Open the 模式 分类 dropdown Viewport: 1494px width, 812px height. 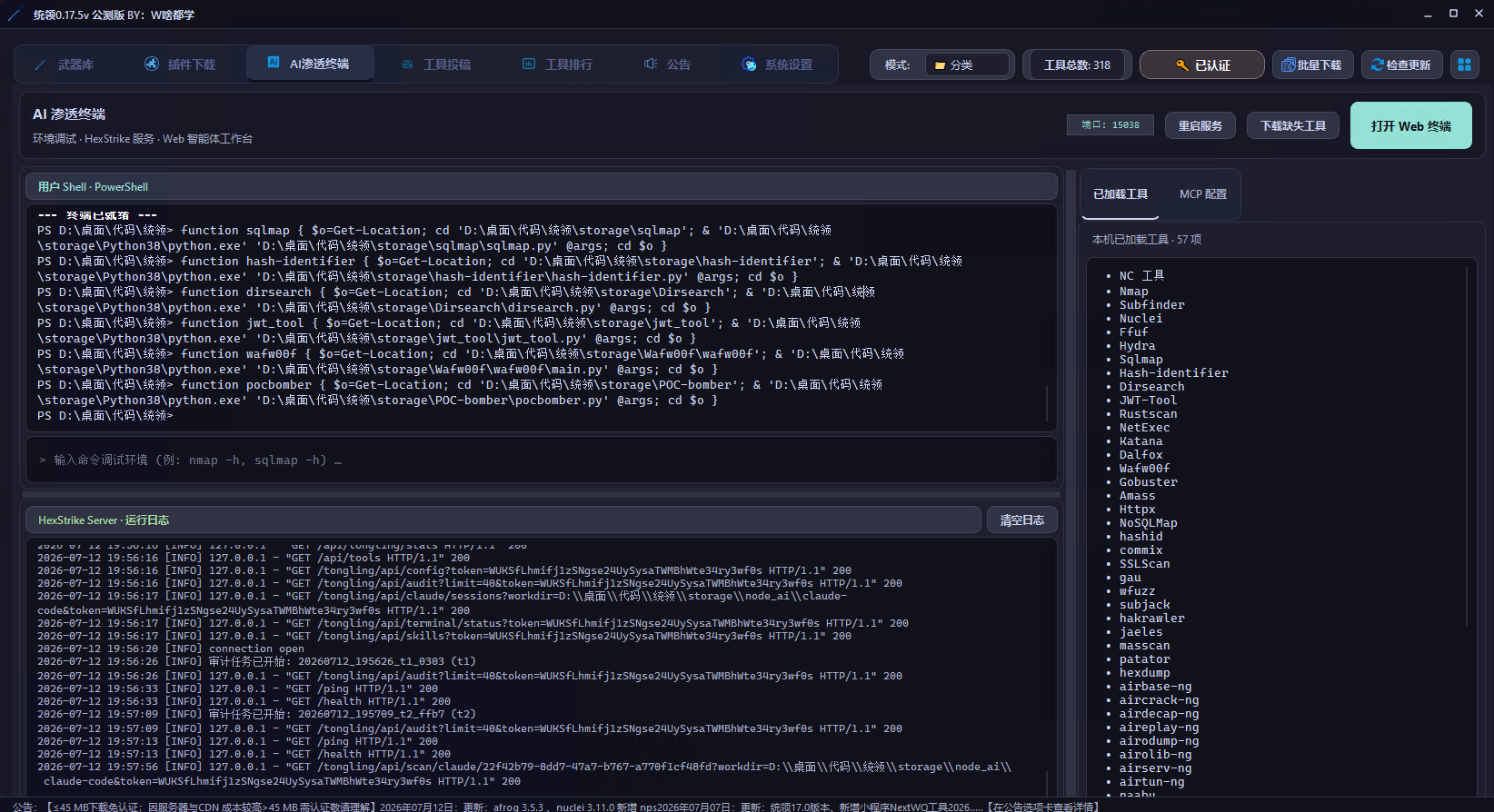[x=968, y=64]
